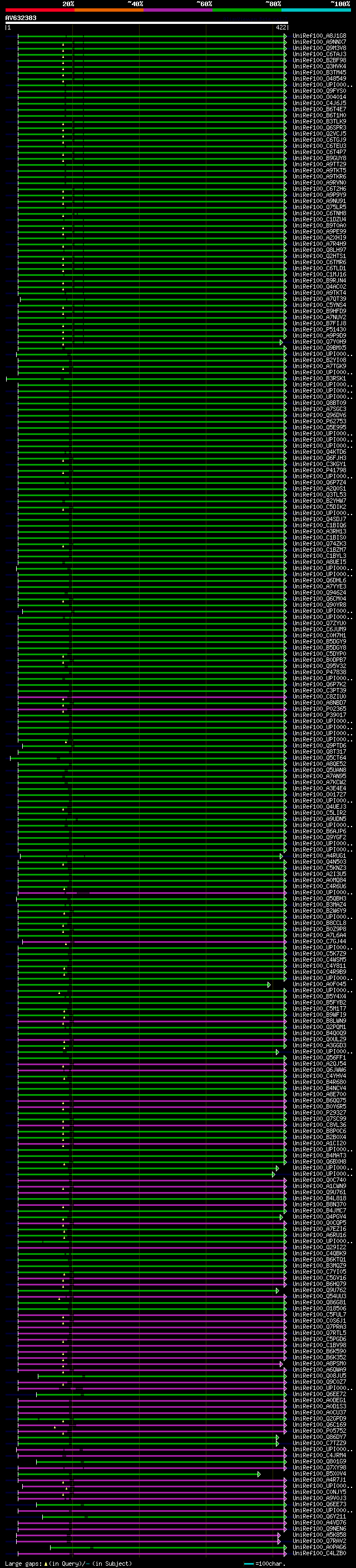Click label UniRef100_A7KCW2
The height and width of the screenshot is (1568, 356).
click(x=319, y=782)
